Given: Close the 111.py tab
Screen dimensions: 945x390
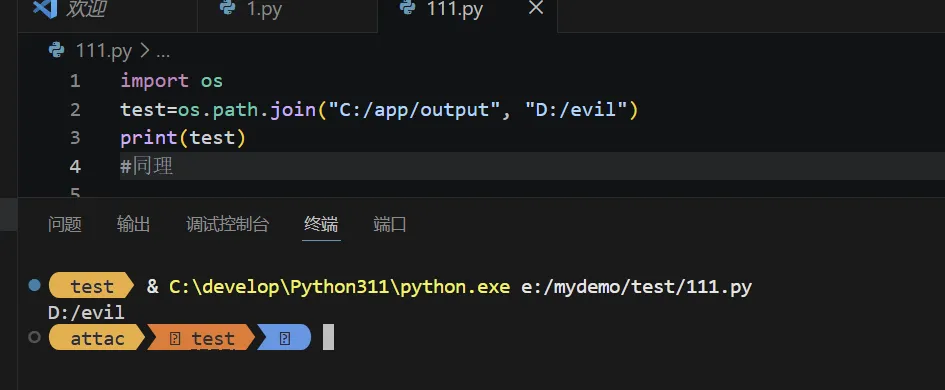Looking at the screenshot, I should coord(536,8).
